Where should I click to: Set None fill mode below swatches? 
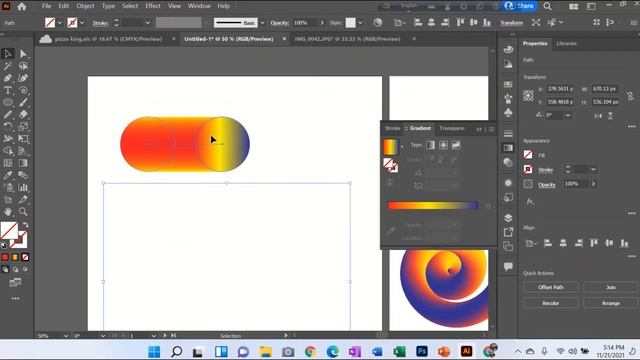25,257
